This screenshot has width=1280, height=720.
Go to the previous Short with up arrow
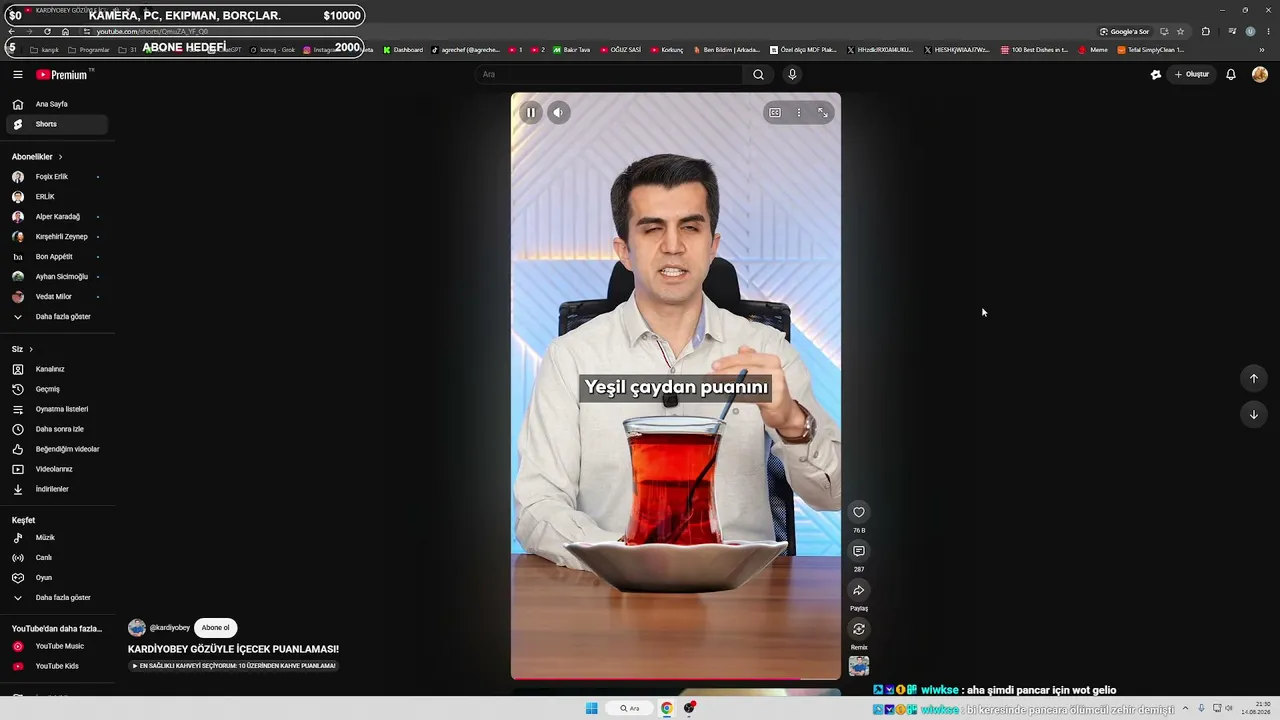coord(1253,378)
